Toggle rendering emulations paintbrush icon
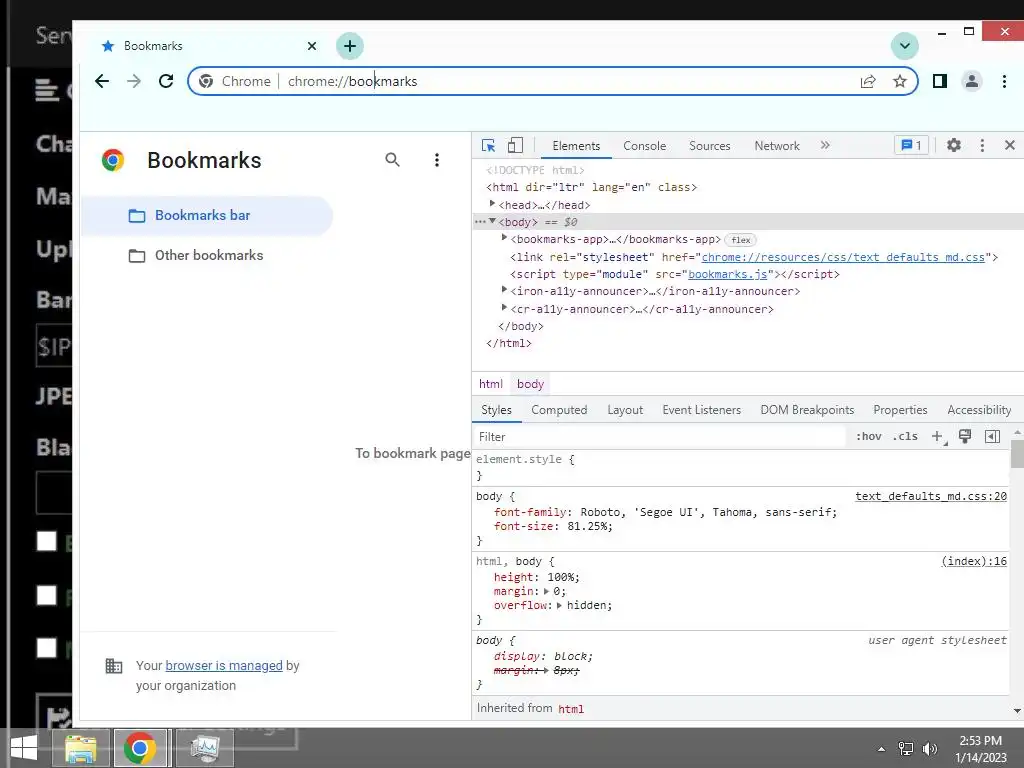Image resolution: width=1024 pixels, height=768 pixels. pyautogui.click(x=965, y=436)
